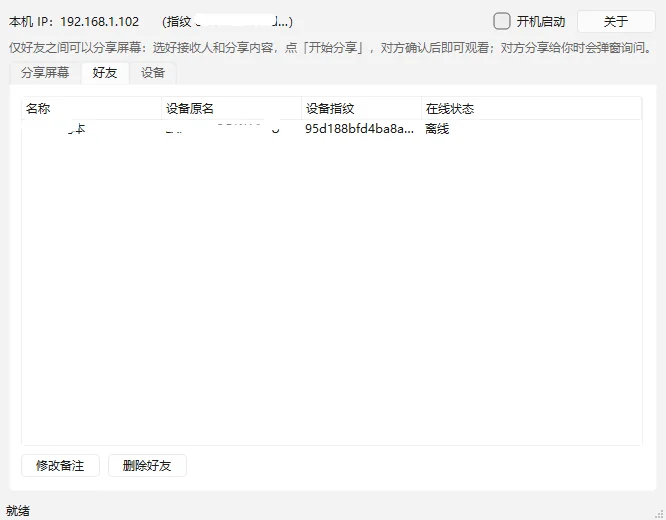Sort by the 名称 column header

91,109
